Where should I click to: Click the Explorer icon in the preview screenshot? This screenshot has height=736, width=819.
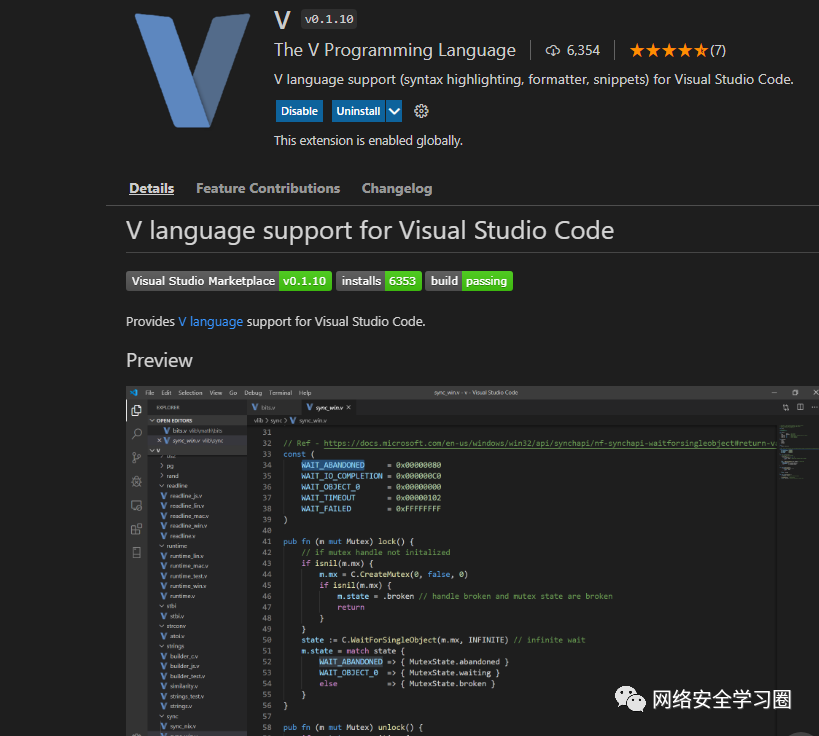point(136,411)
